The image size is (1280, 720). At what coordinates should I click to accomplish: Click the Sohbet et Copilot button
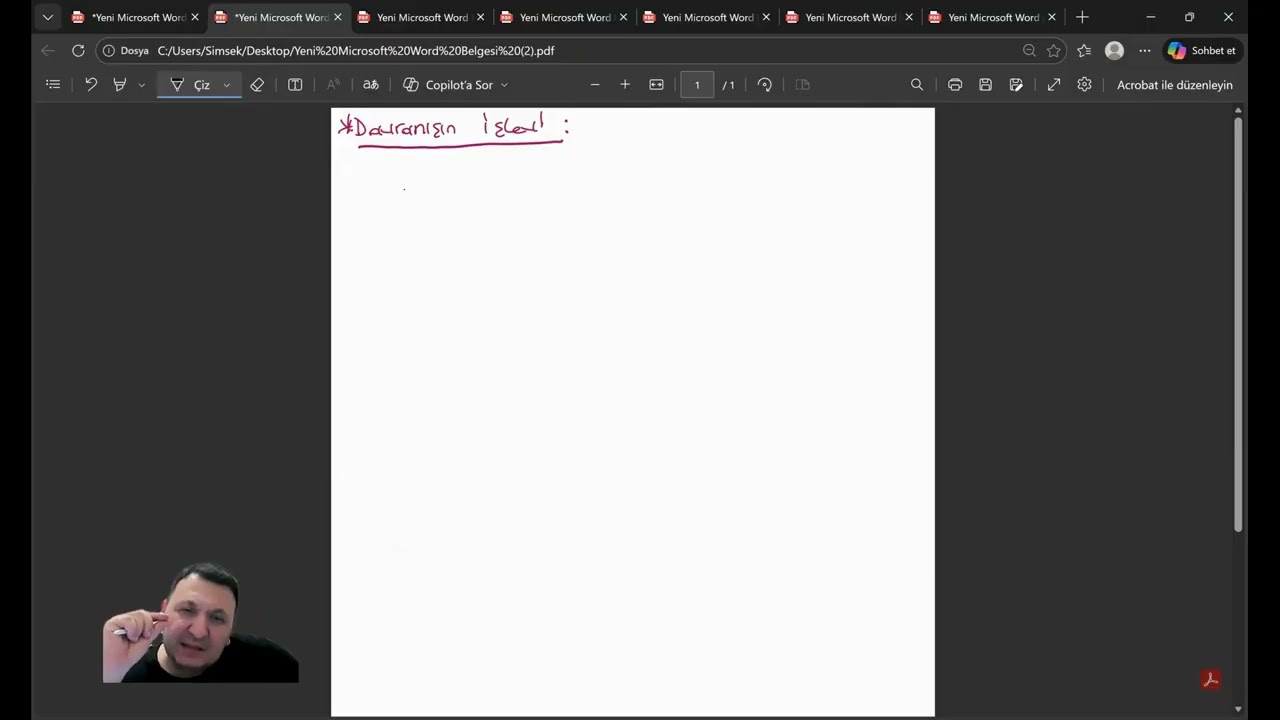click(1202, 50)
